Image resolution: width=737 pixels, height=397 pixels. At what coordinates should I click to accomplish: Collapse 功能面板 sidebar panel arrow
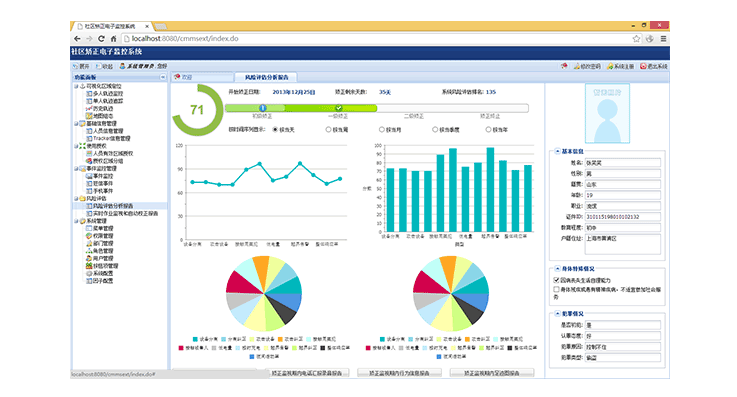(163, 77)
